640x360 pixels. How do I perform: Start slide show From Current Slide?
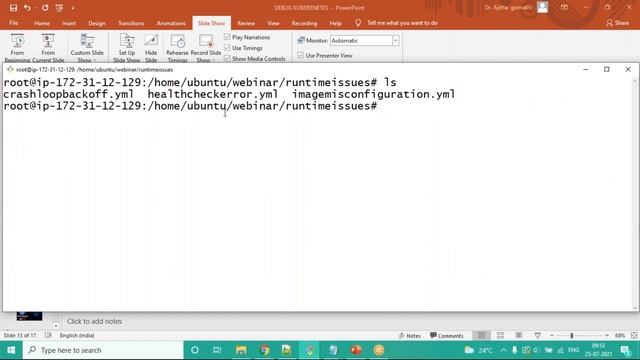pos(48,48)
